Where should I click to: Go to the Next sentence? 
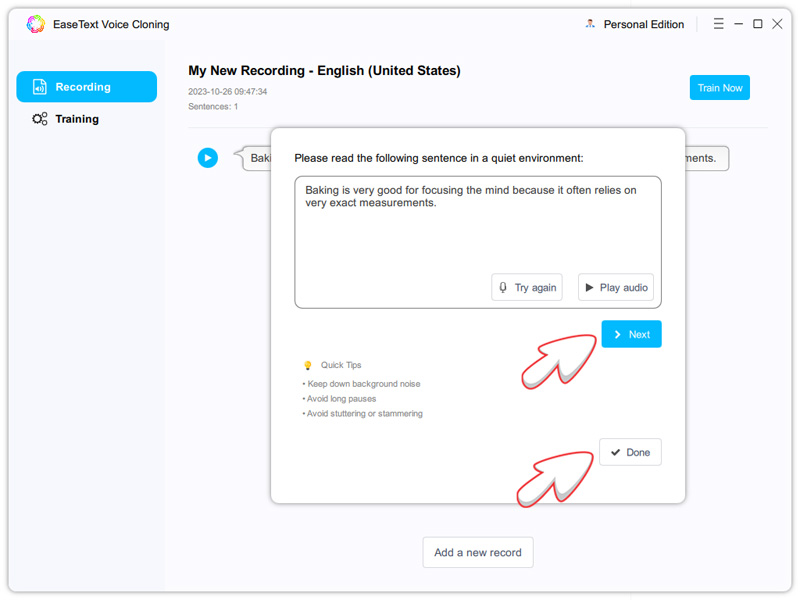tap(631, 334)
